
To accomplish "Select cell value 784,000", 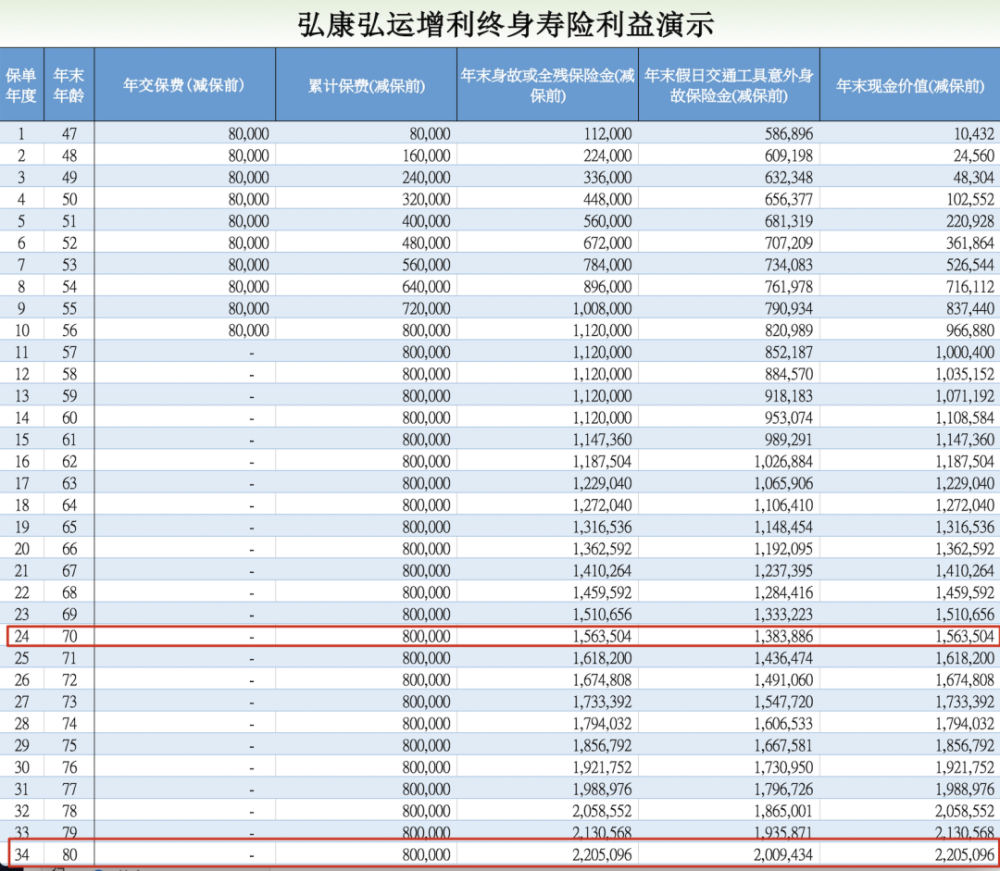I will tap(608, 265).
